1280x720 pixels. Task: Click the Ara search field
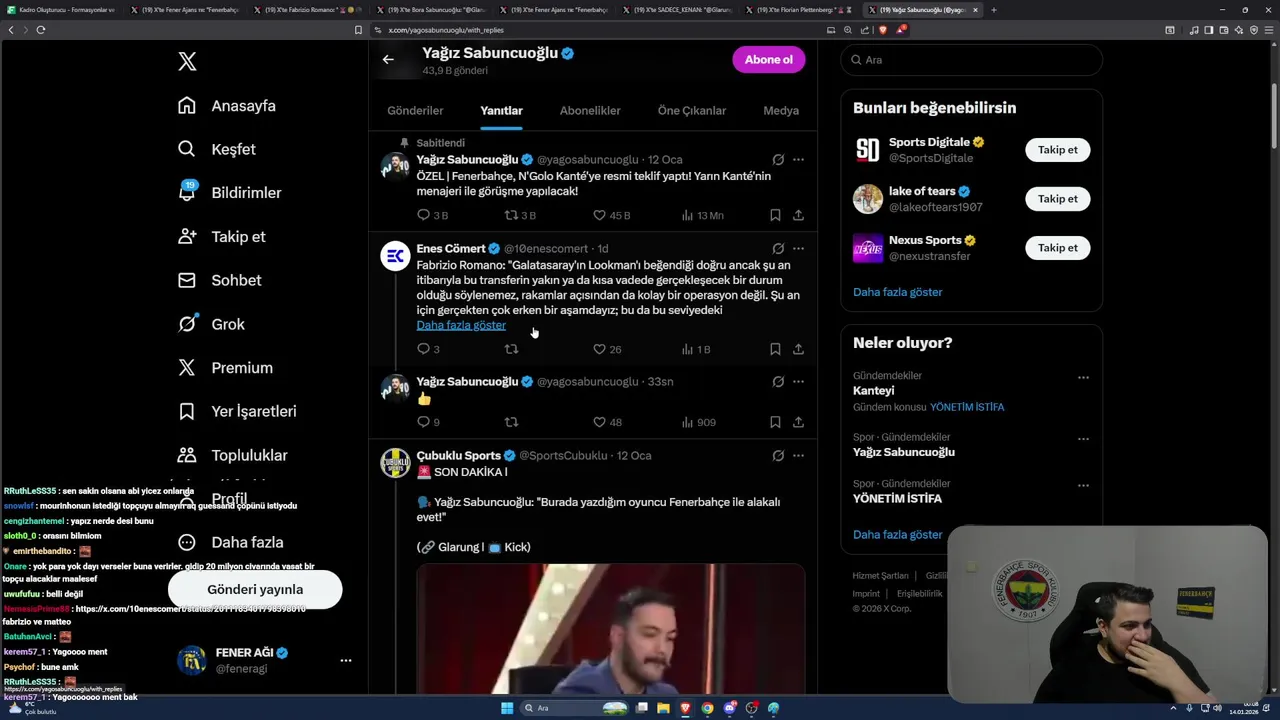971,60
